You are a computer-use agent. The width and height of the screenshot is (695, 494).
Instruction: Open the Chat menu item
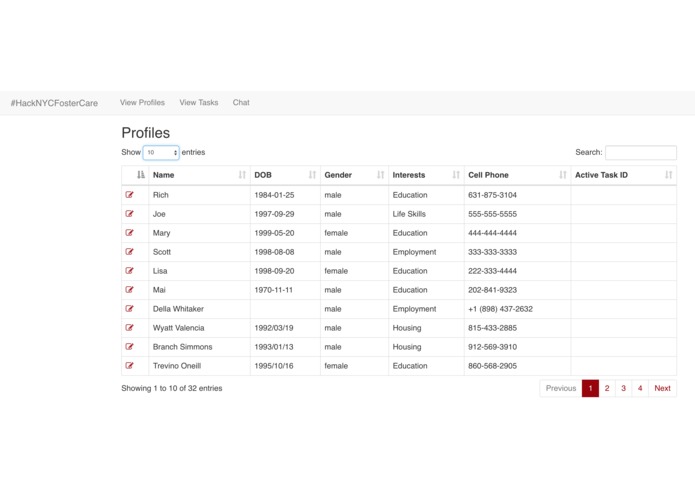(x=241, y=102)
